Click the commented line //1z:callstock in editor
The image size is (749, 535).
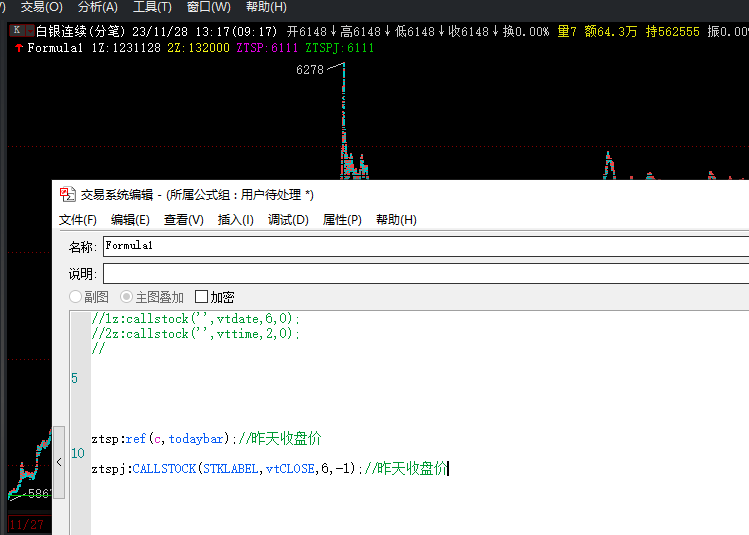(x=195, y=319)
